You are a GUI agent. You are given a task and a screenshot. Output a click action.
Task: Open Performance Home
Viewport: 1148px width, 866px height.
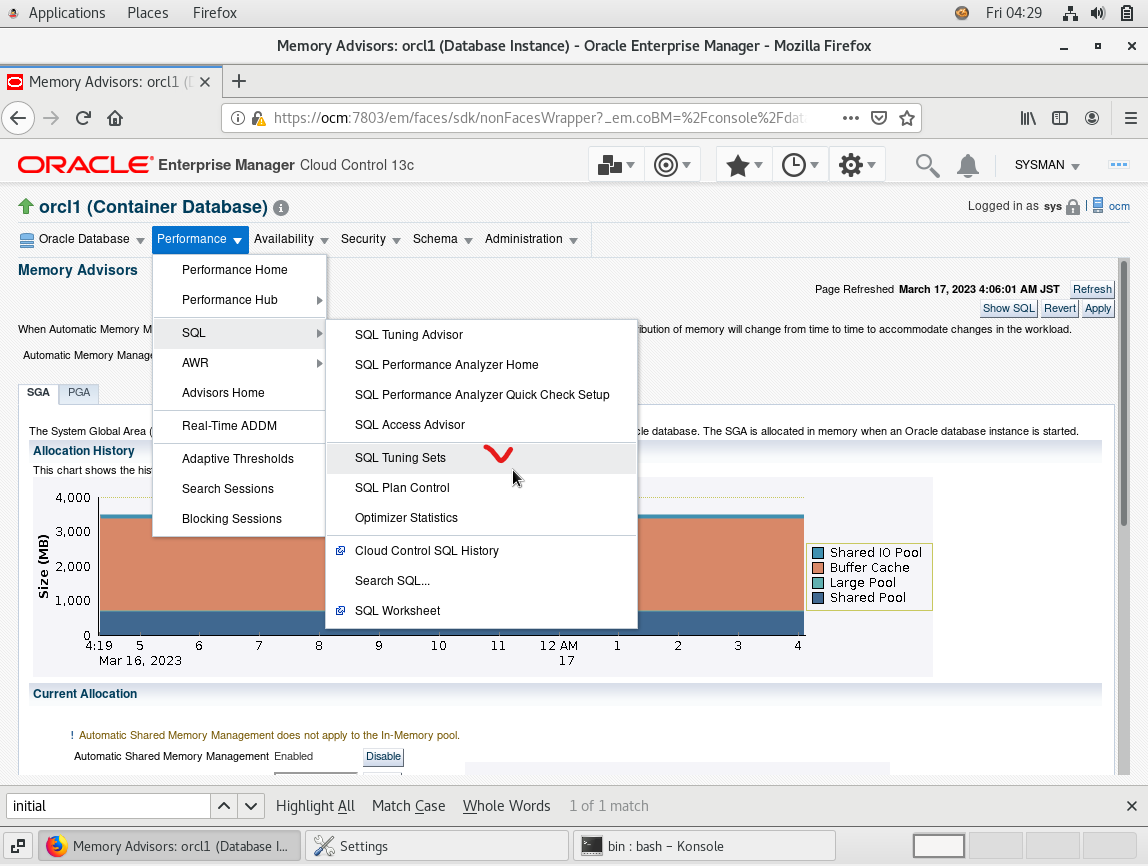(239, 270)
